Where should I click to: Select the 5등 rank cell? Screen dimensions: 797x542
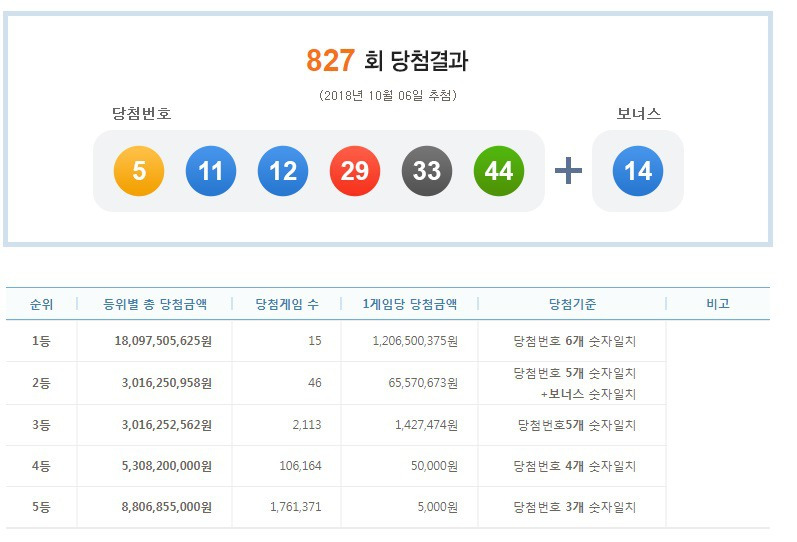coord(41,507)
